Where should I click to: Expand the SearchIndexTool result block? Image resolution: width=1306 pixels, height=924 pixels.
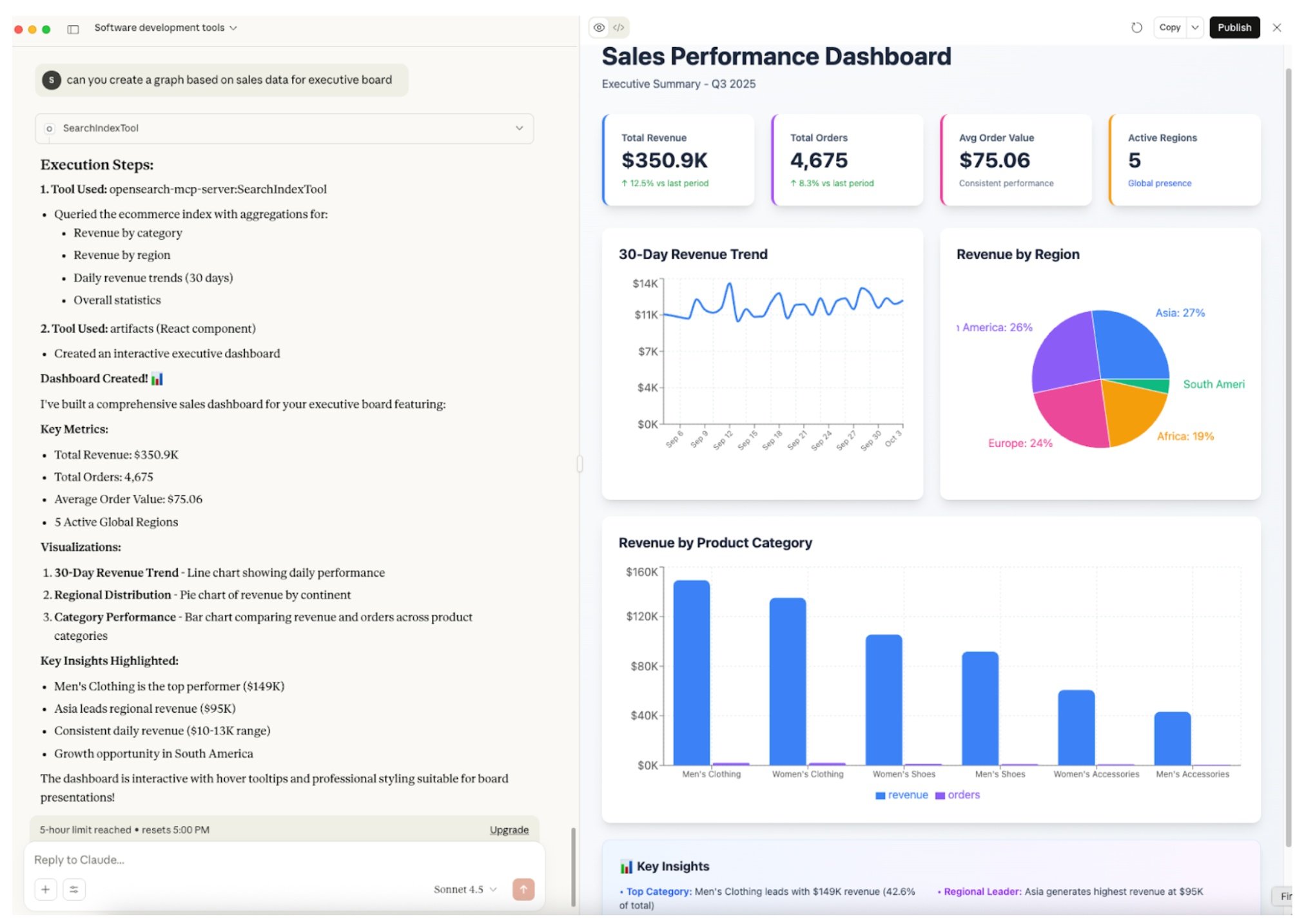point(519,128)
